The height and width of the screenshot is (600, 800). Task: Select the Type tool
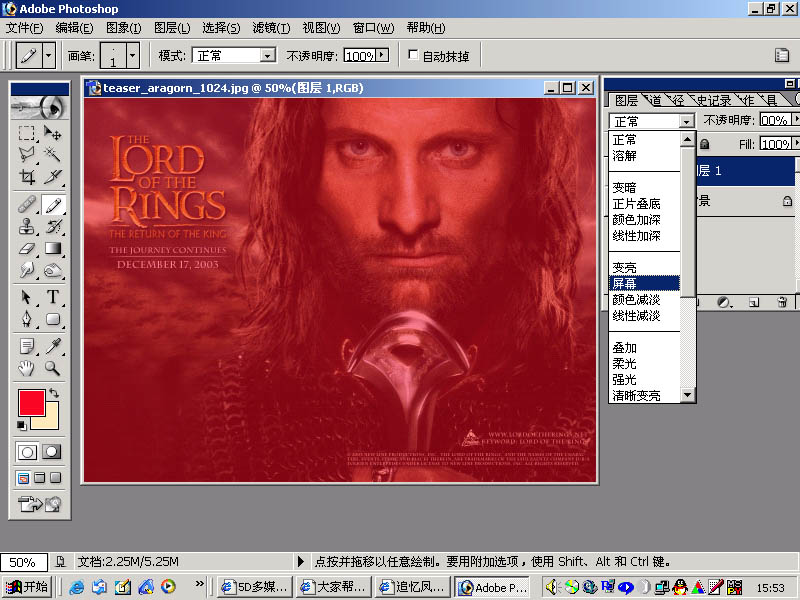tap(53, 297)
